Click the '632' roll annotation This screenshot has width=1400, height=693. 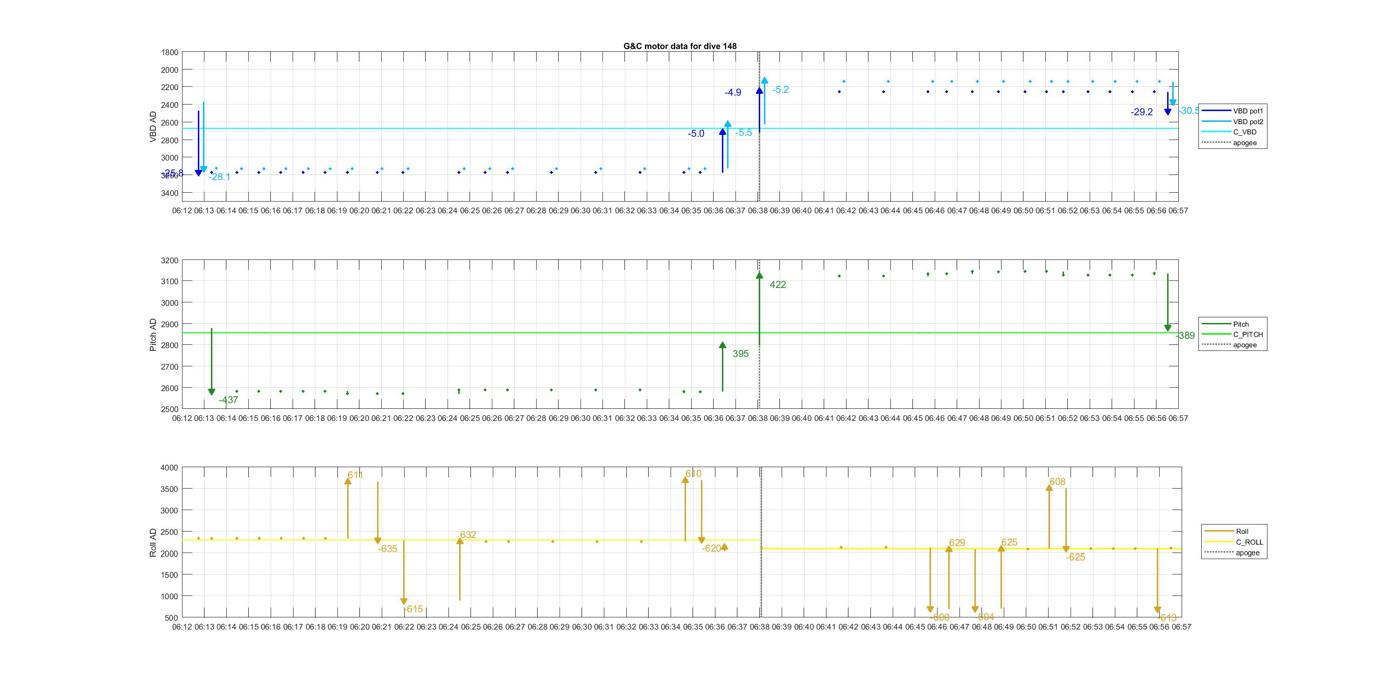coord(468,536)
